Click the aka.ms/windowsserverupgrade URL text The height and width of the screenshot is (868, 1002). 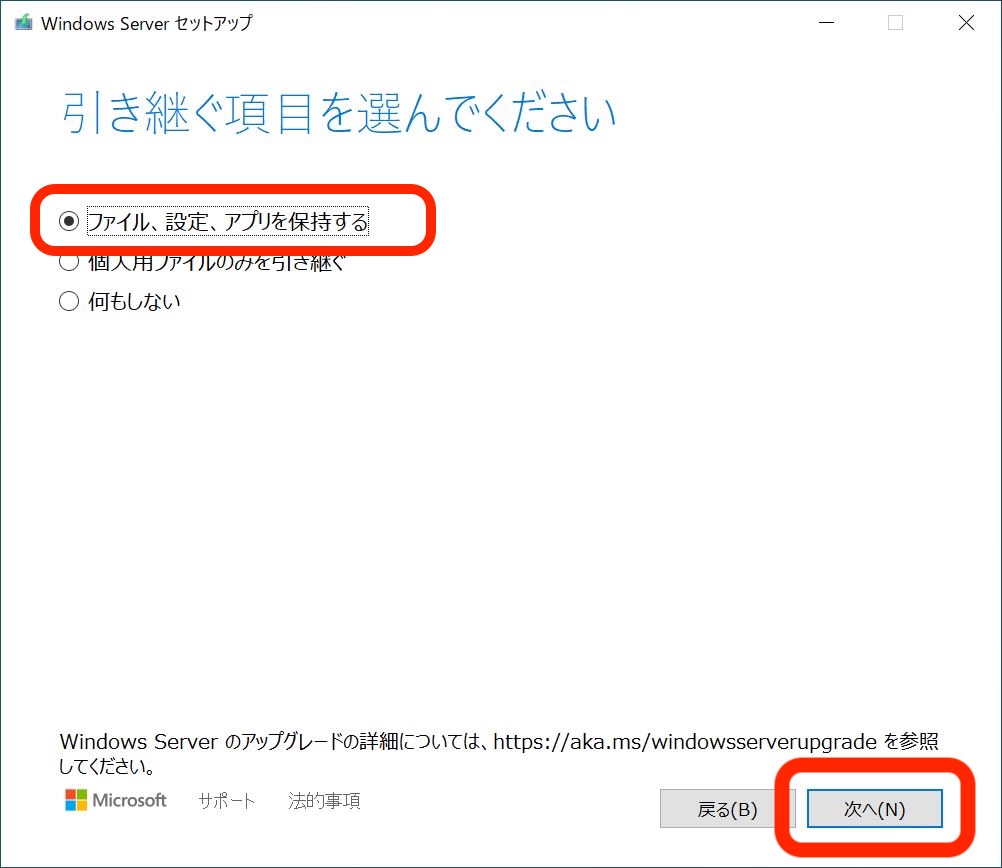[x=683, y=742]
